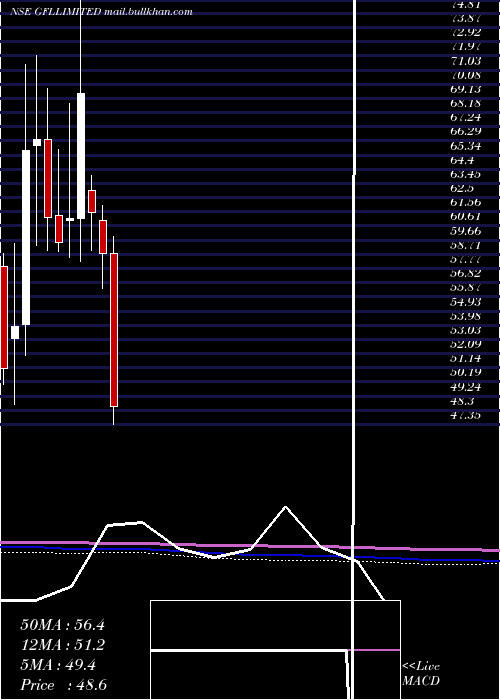500x700 pixels.
Task: Click the 50.19 price axis label
Action: tap(466, 372)
